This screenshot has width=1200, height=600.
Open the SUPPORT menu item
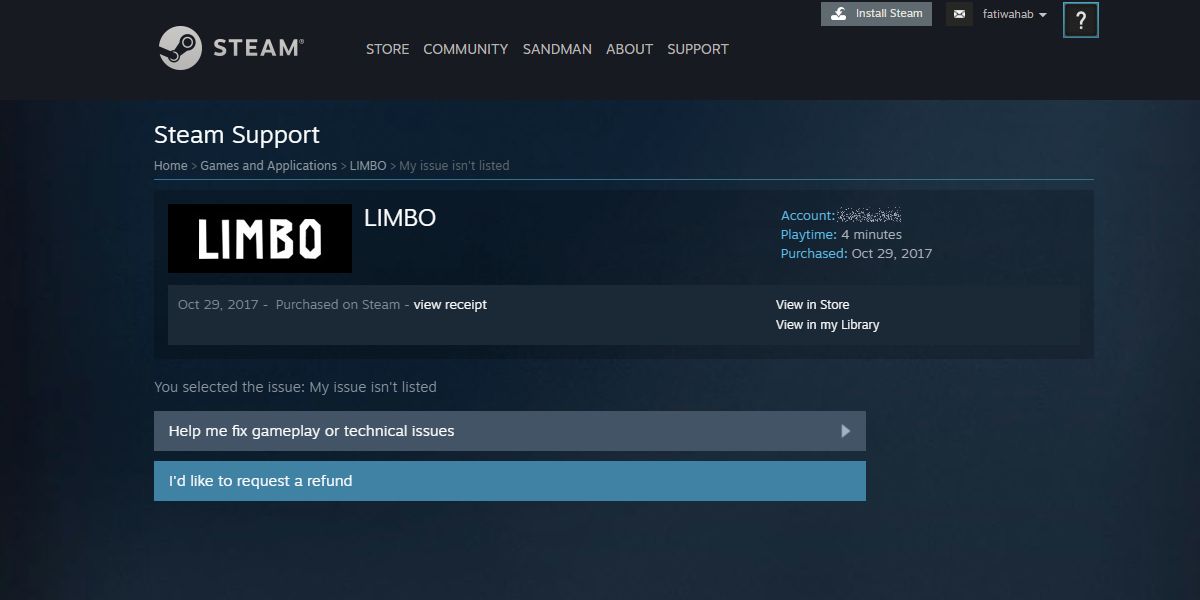(x=698, y=49)
